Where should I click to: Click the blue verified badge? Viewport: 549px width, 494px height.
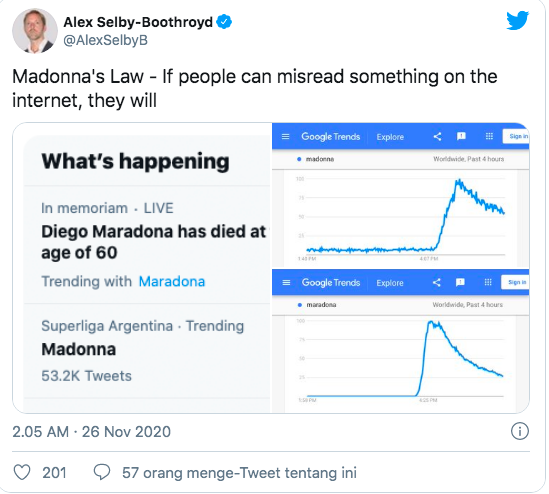click(x=224, y=22)
